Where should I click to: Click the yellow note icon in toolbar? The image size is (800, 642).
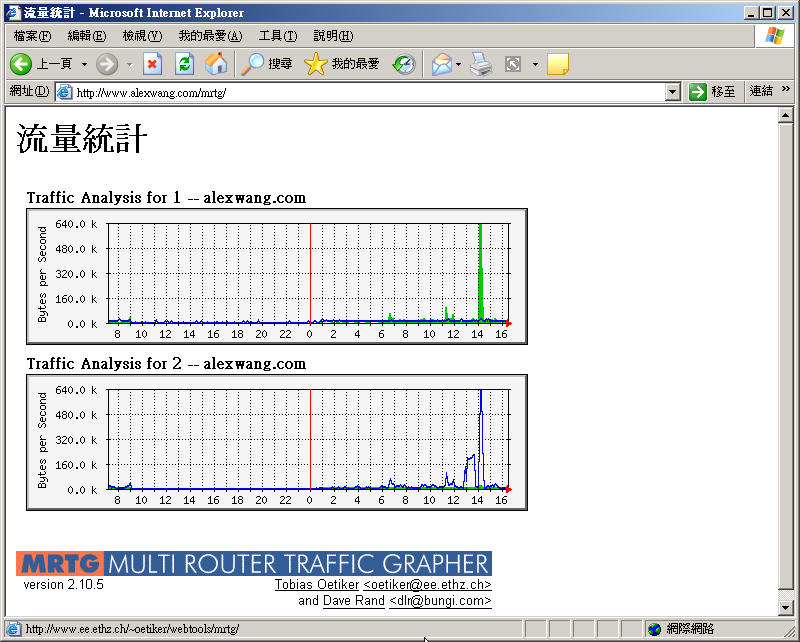(558, 64)
